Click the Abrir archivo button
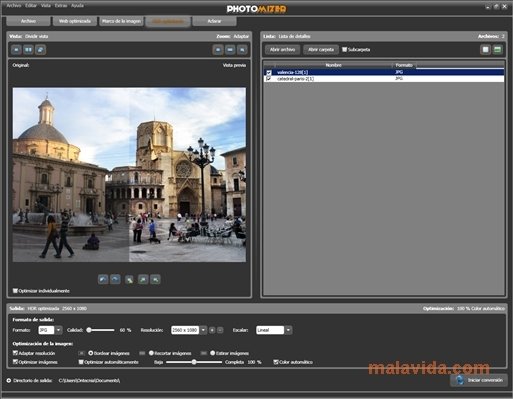This screenshot has width=513, height=399. pos(282,50)
